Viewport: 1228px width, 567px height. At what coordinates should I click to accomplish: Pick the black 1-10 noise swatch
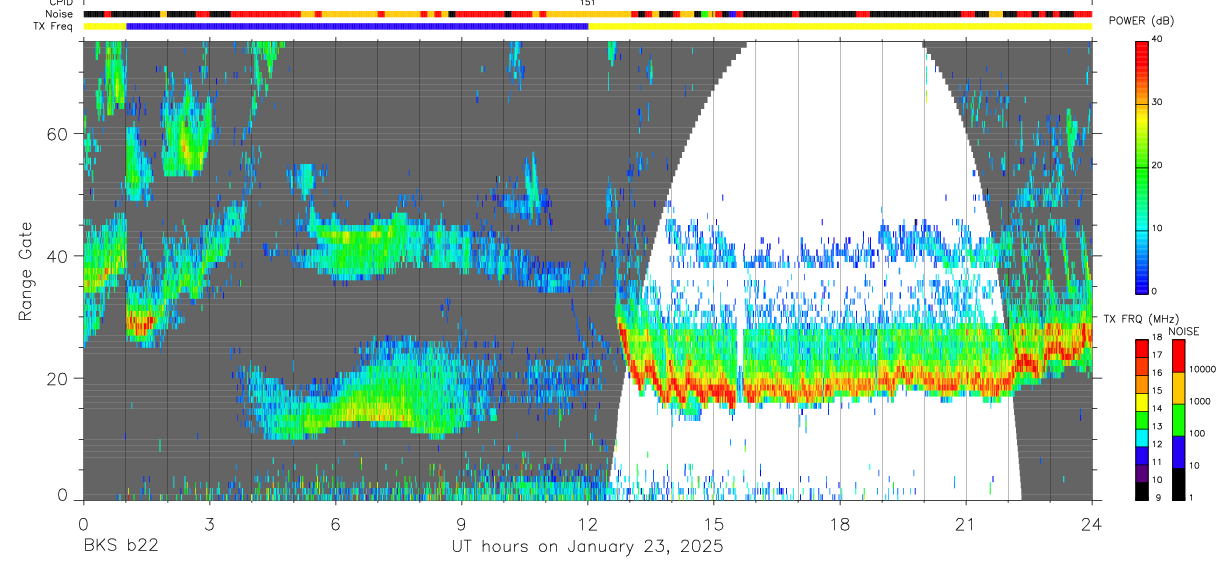pos(1177,484)
